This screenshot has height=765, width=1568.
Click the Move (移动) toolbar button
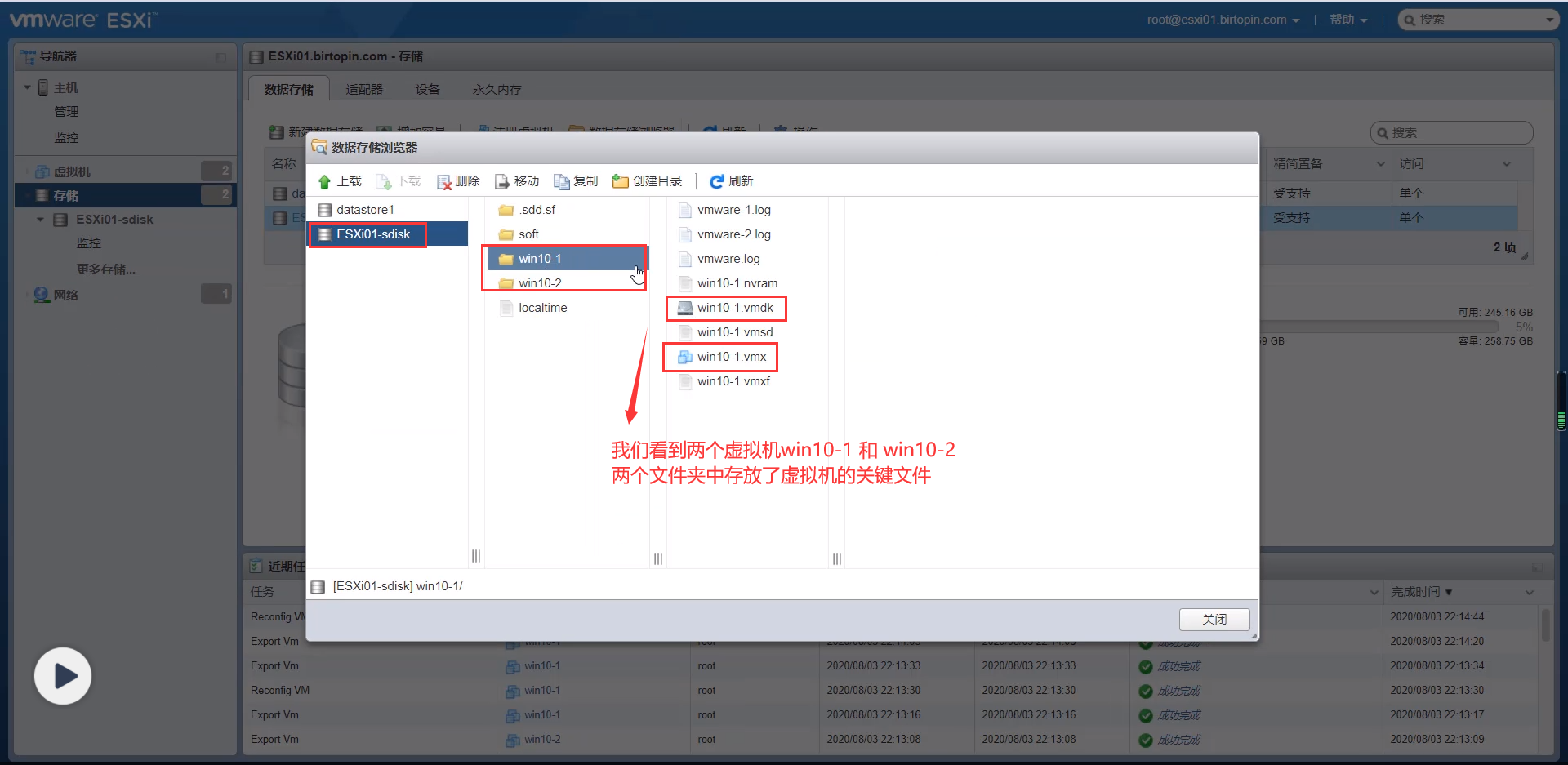(517, 181)
